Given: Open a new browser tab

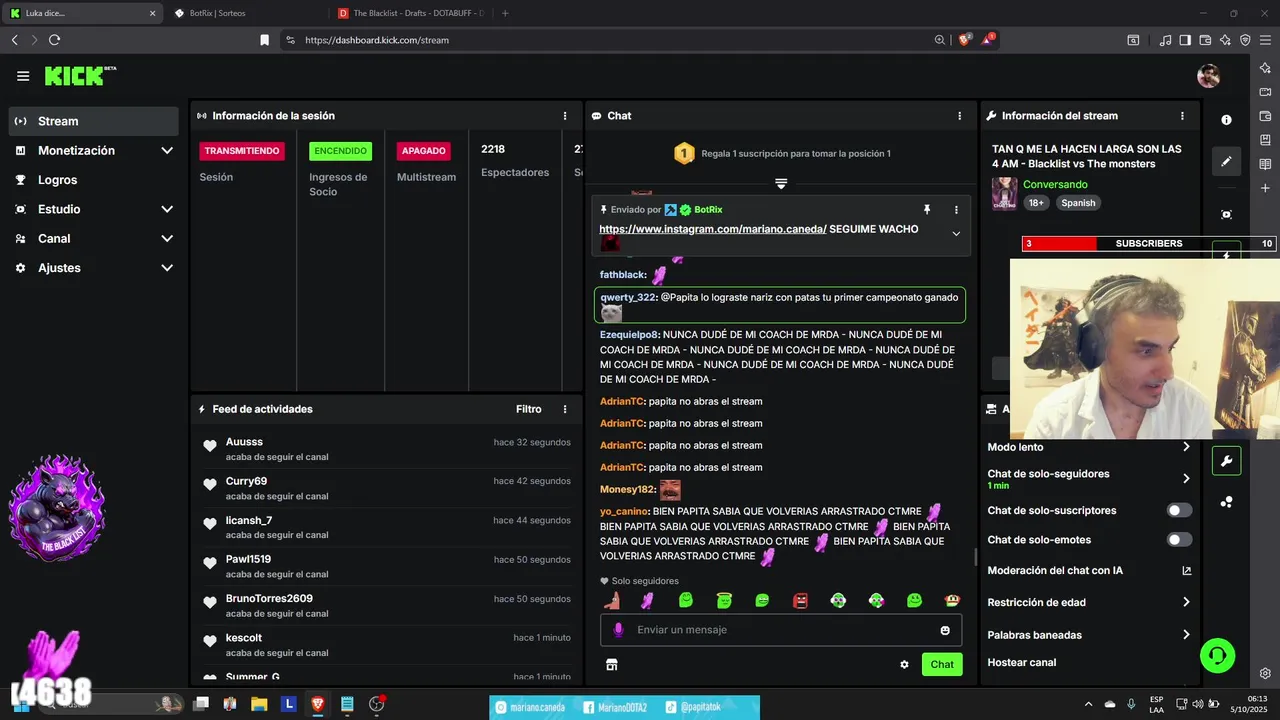Looking at the screenshot, I should [x=505, y=13].
